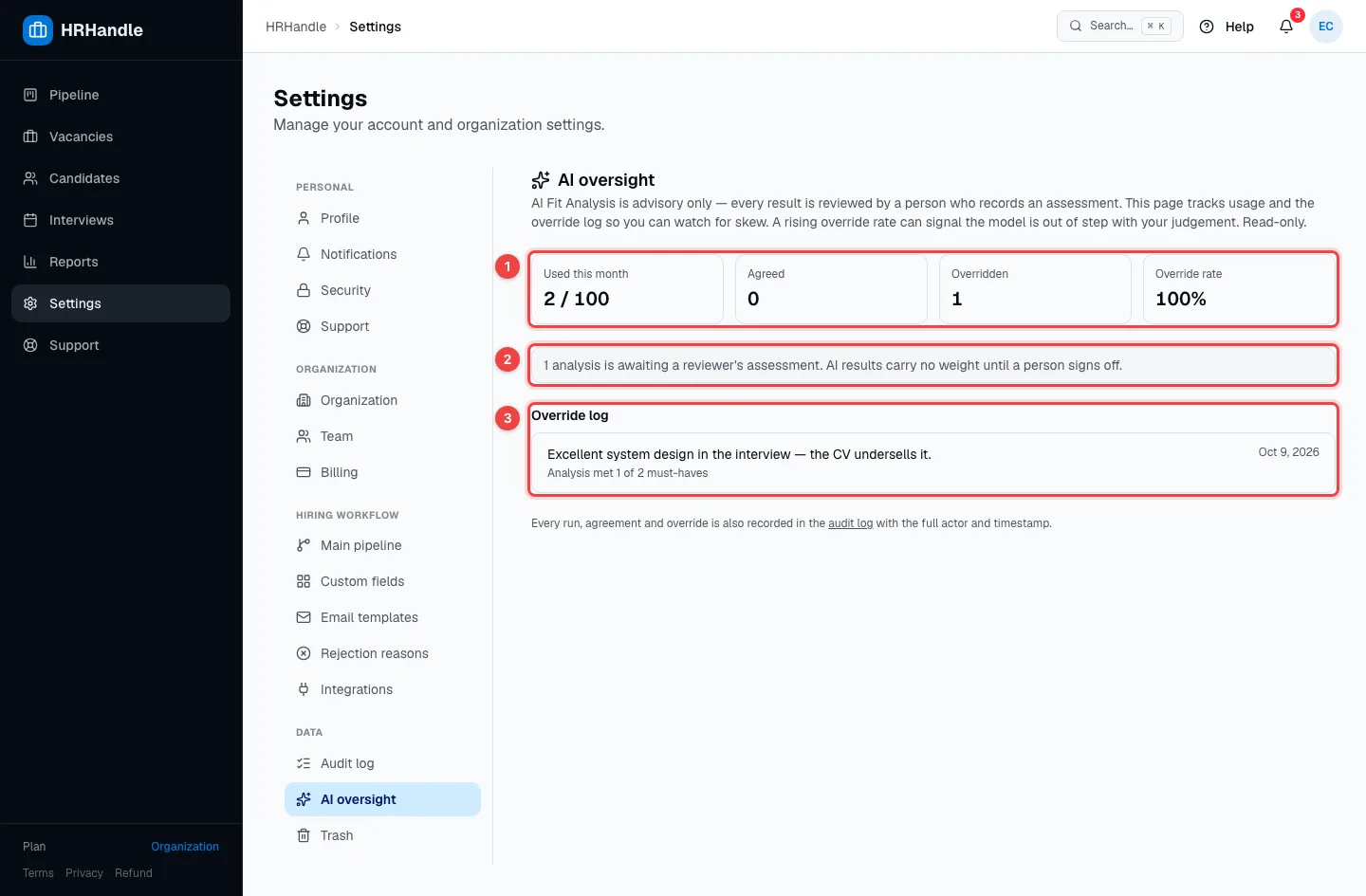Open the audit log link
This screenshot has width=1366, height=896.
coord(850,523)
